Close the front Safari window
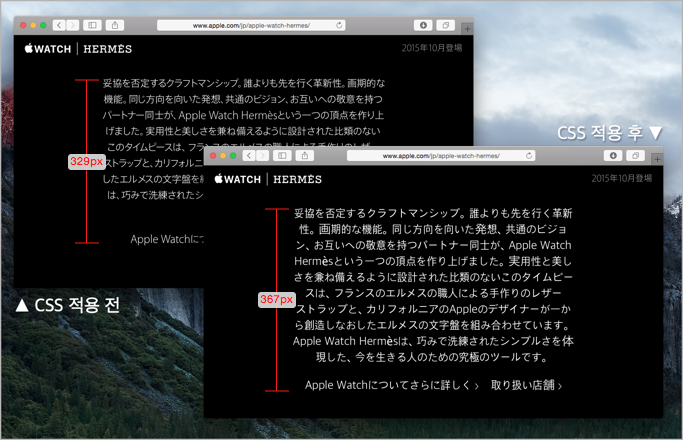The width and height of the screenshot is (683, 440). pyautogui.click(x=213, y=156)
